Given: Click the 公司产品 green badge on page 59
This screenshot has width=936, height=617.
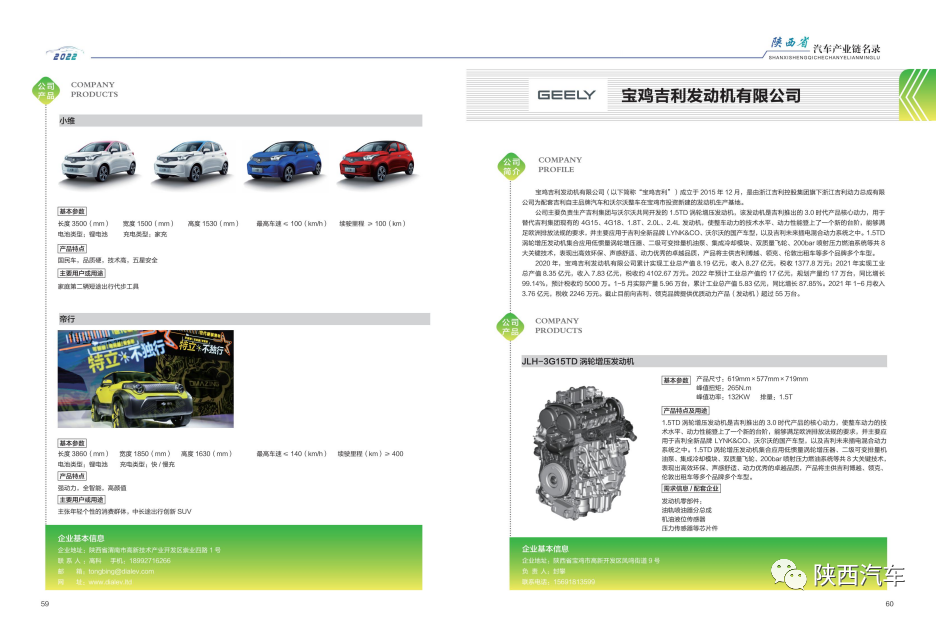Looking at the screenshot, I should [x=46, y=90].
